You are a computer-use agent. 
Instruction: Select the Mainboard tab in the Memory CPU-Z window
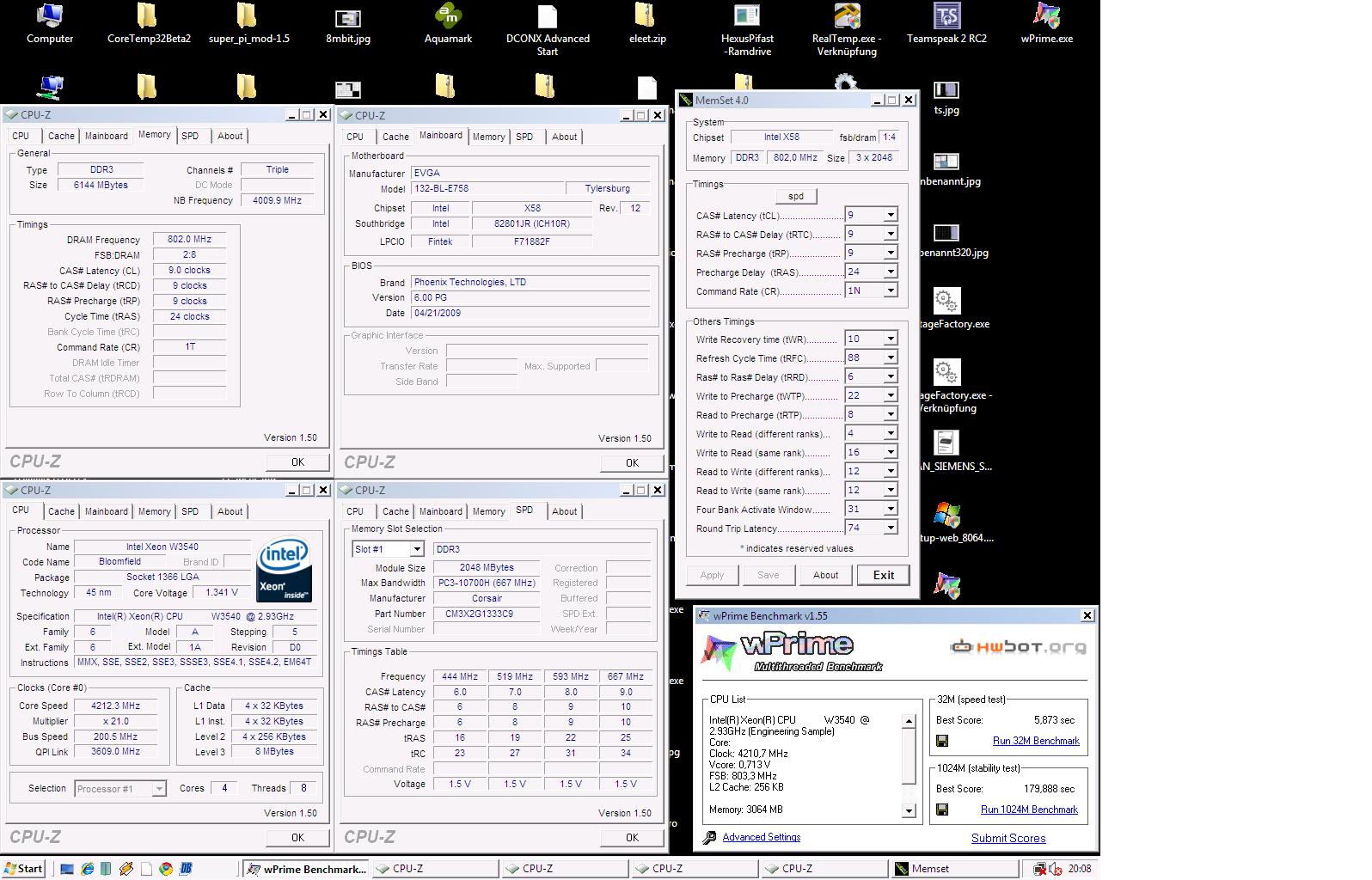pyautogui.click(x=106, y=136)
